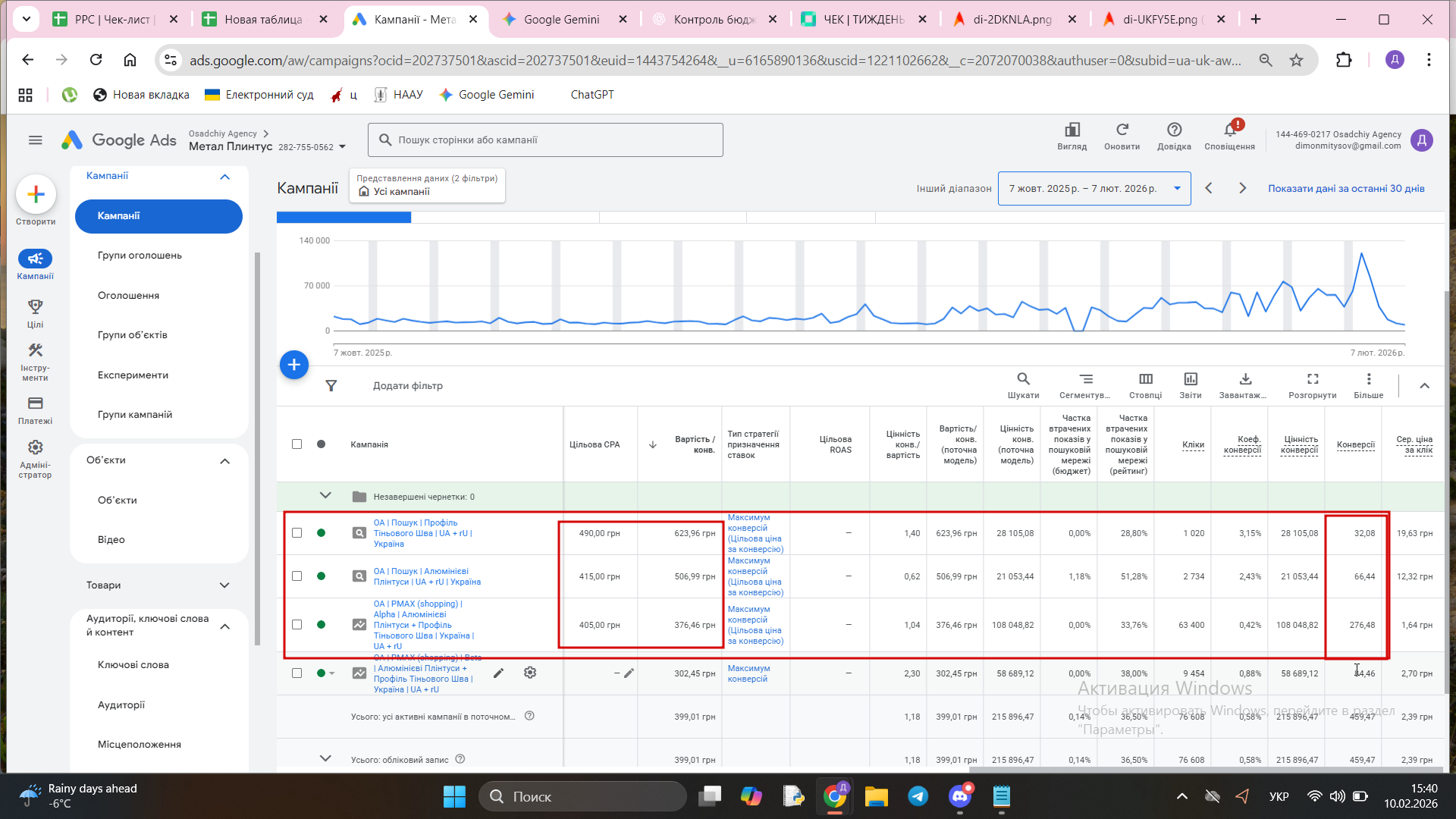Click the blue Create (Створити) plus button
The width and height of the screenshot is (1456, 819).
(36, 195)
